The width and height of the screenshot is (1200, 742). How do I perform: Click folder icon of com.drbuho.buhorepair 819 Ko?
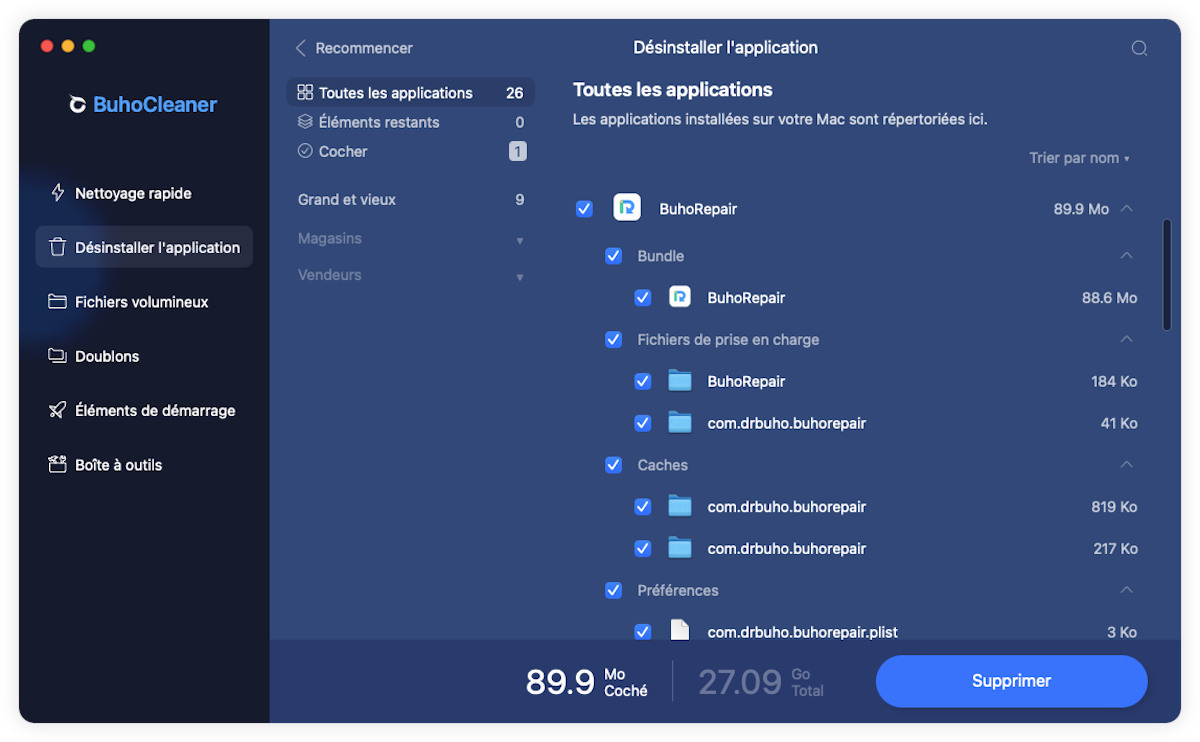tap(680, 507)
